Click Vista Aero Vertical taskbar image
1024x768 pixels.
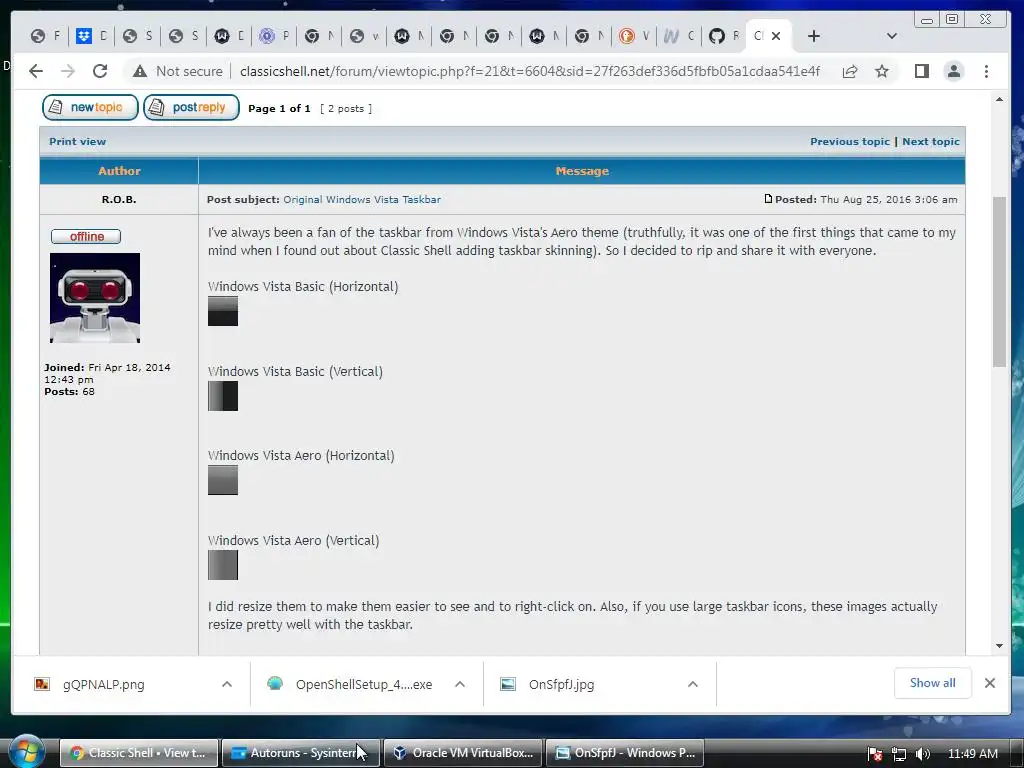[223, 565]
